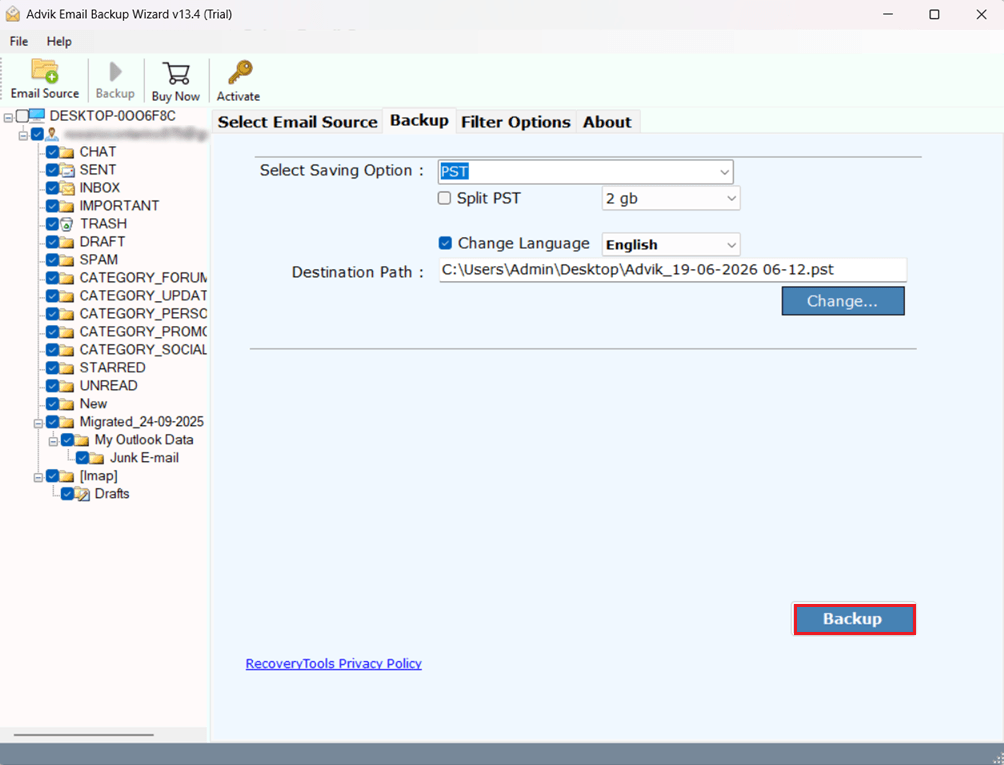Uncheck the SPAM folder checkbox
Viewport: 1004px width, 765px height.
[x=53, y=259]
